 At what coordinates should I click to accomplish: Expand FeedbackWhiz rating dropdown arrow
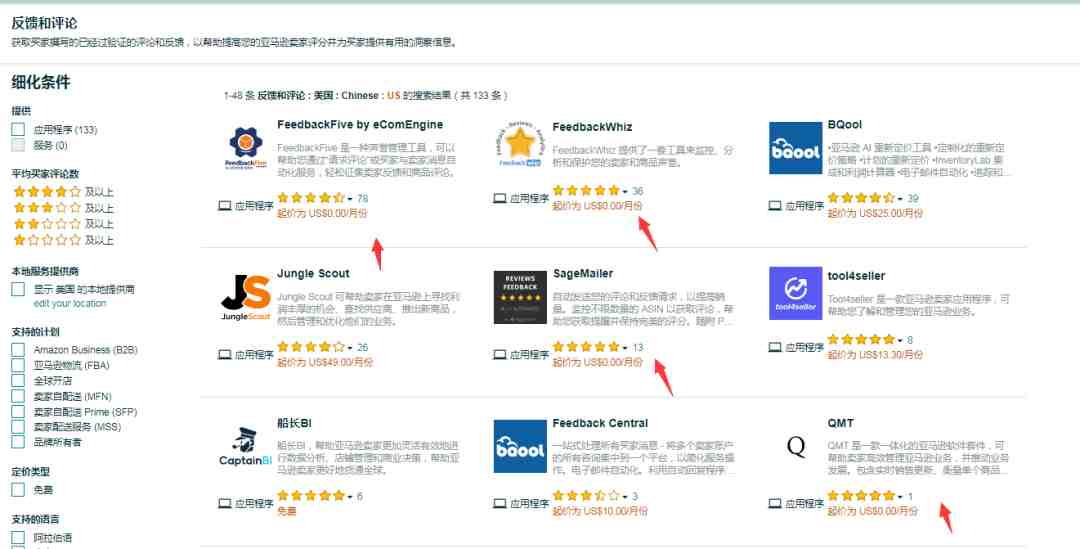pos(625,191)
